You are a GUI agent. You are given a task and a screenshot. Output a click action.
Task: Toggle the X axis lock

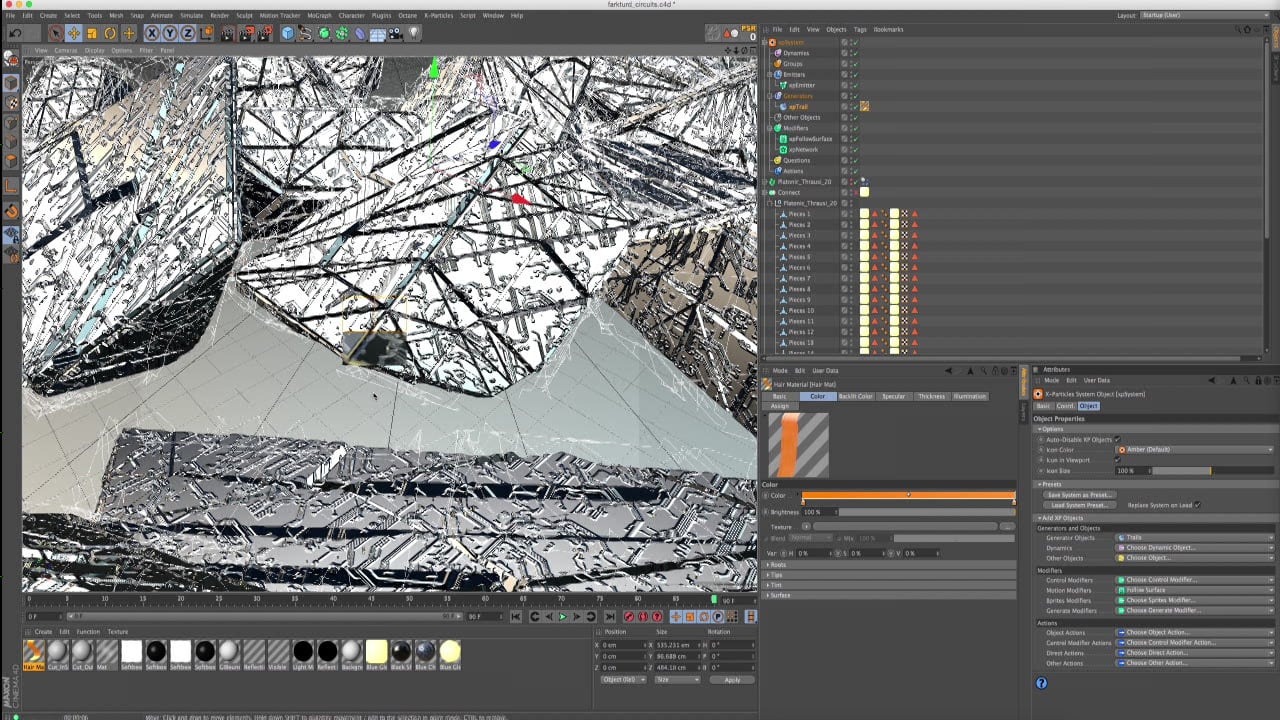click(152, 33)
